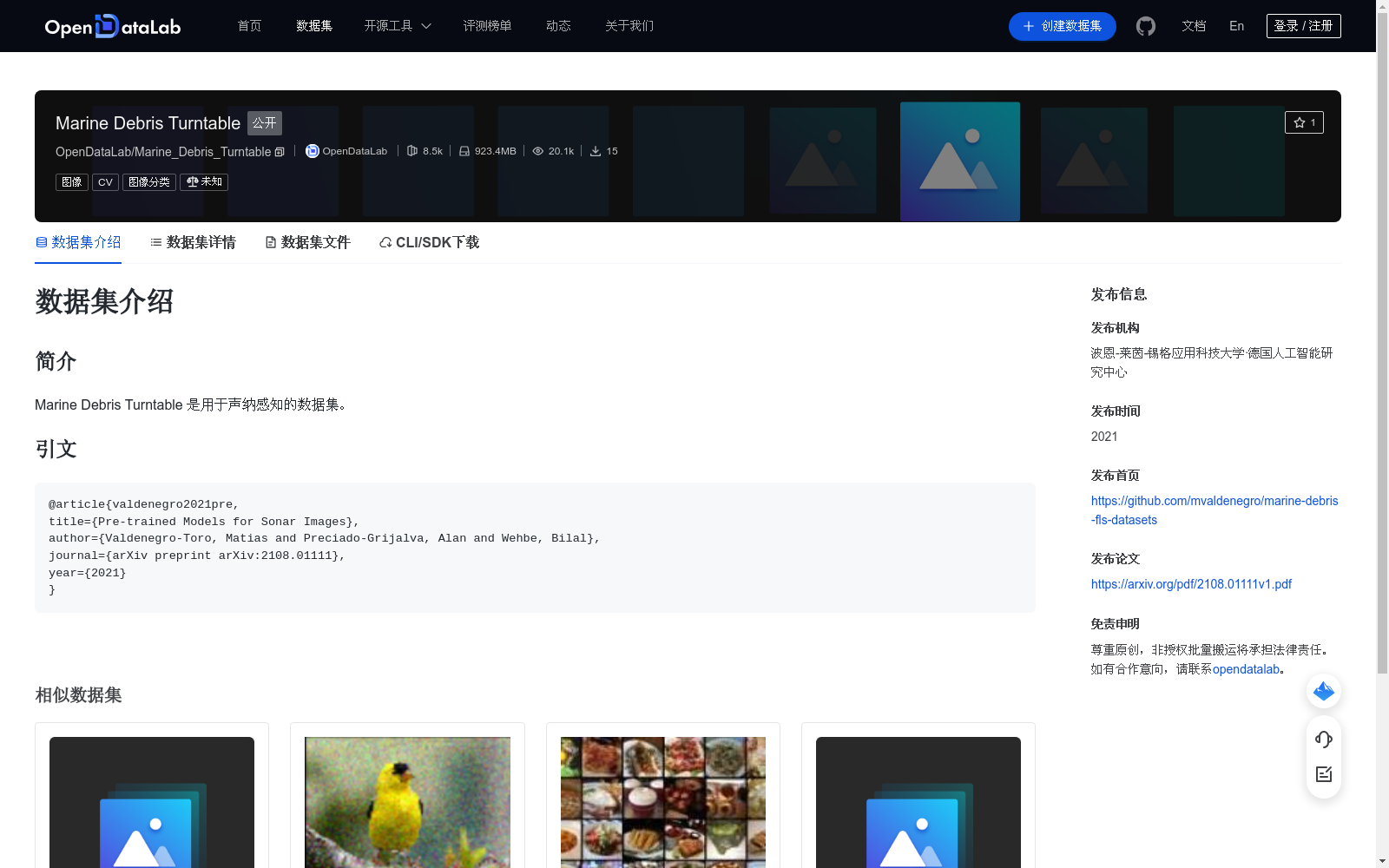This screenshot has width=1389, height=868.
Task: Switch language with En
Action: (1236, 26)
